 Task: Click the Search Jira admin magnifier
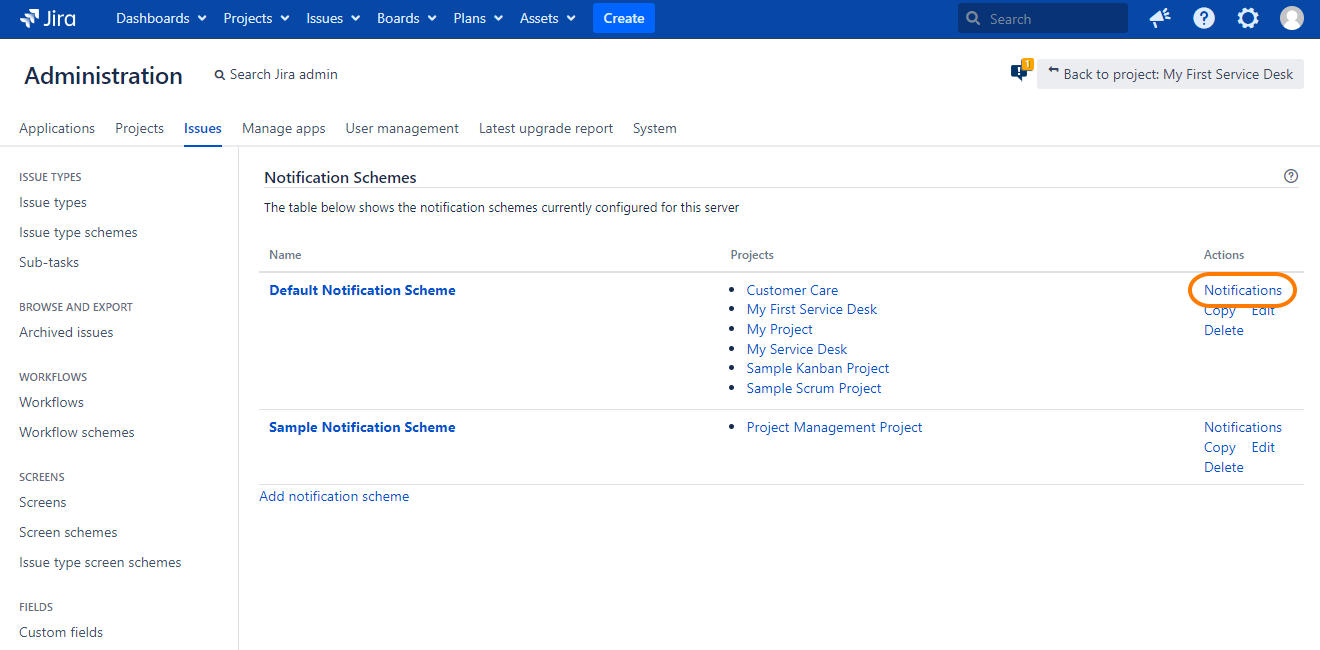[220, 75]
